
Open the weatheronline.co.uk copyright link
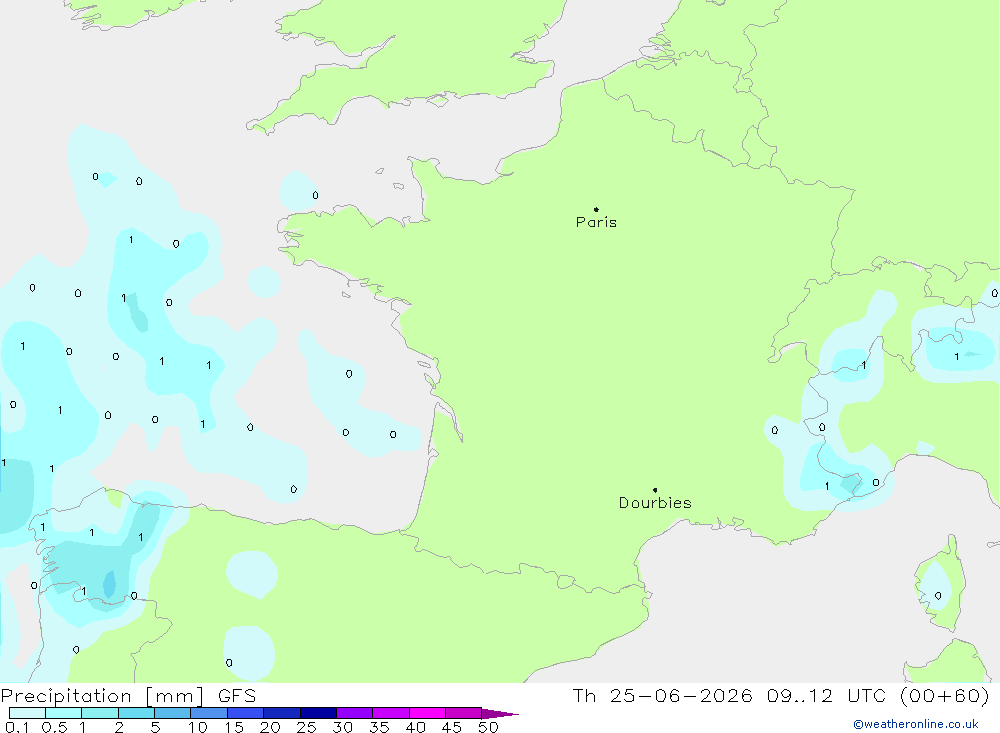916,724
